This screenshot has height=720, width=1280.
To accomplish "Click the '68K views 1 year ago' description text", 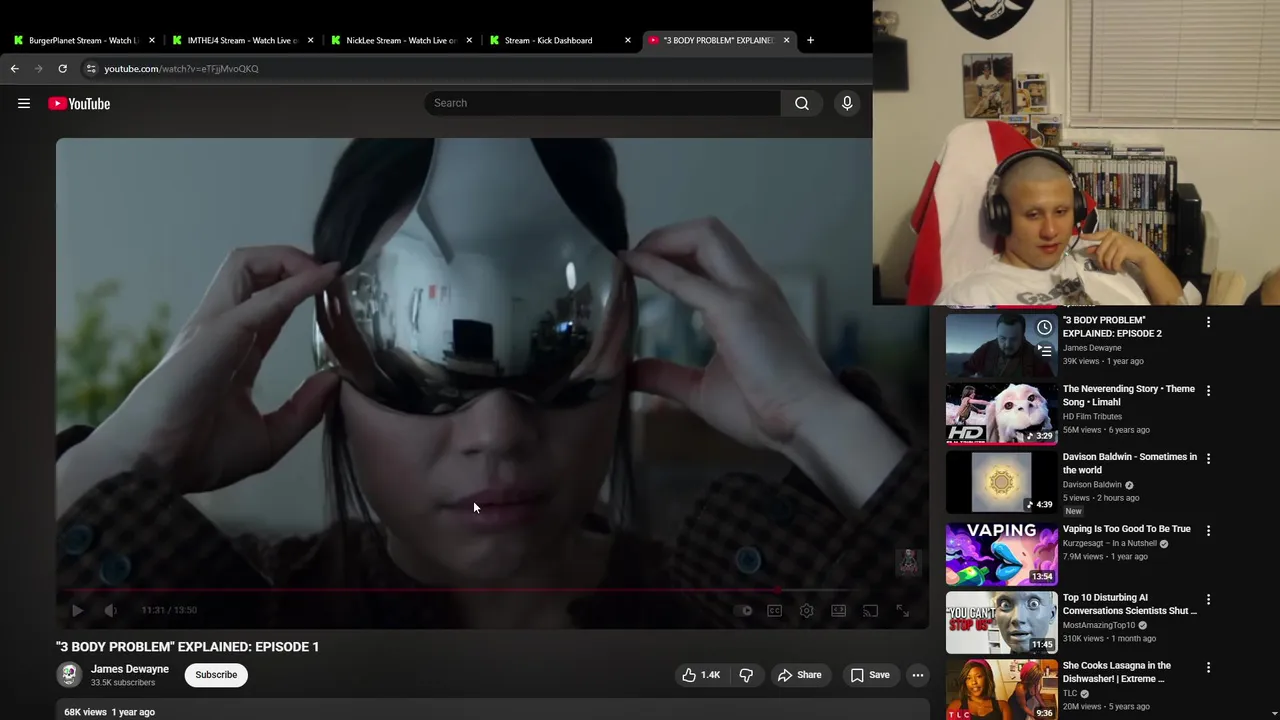I will [109, 712].
